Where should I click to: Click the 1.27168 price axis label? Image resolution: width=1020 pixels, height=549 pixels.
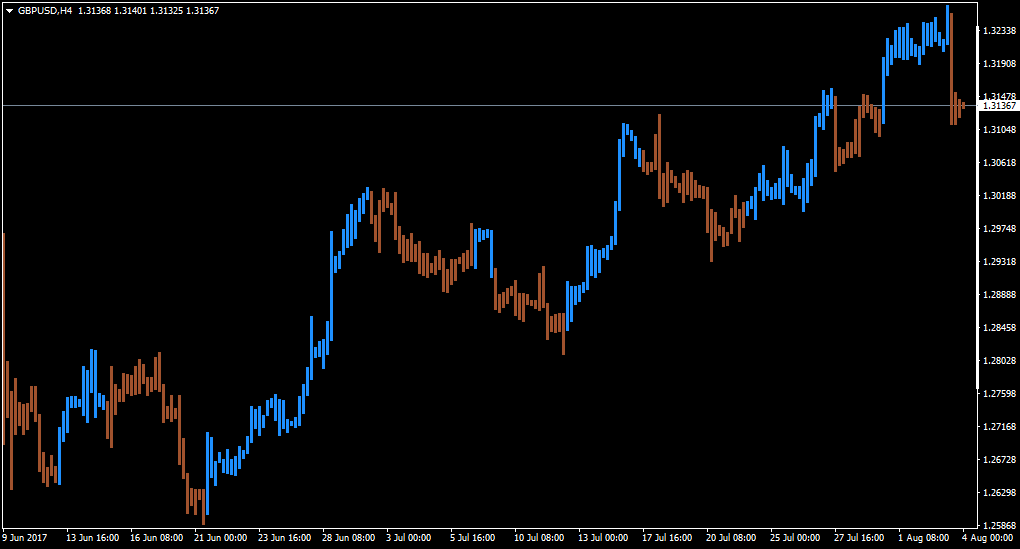(999, 427)
